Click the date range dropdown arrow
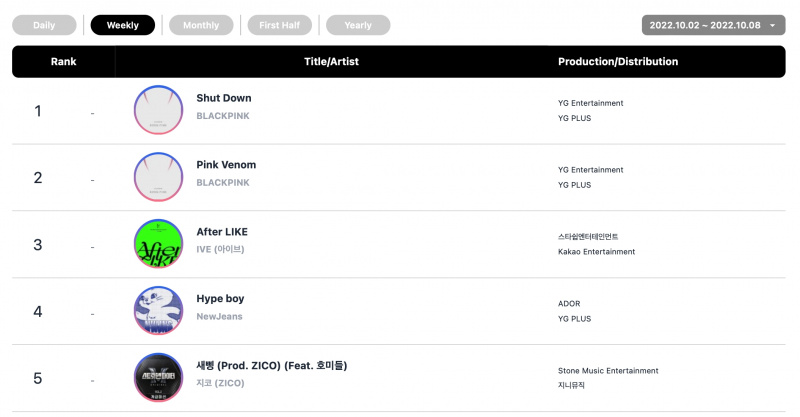Image resolution: width=800 pixels, height=417 pixels. click(772, 26)
